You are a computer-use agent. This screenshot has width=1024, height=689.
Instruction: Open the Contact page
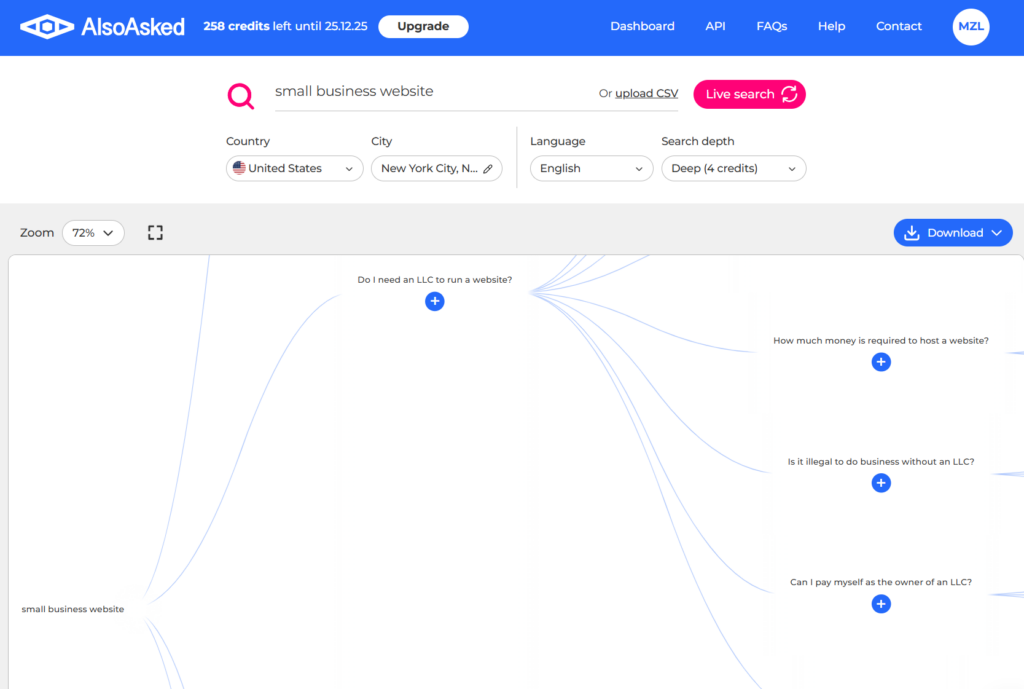click(x=899, y=26)
